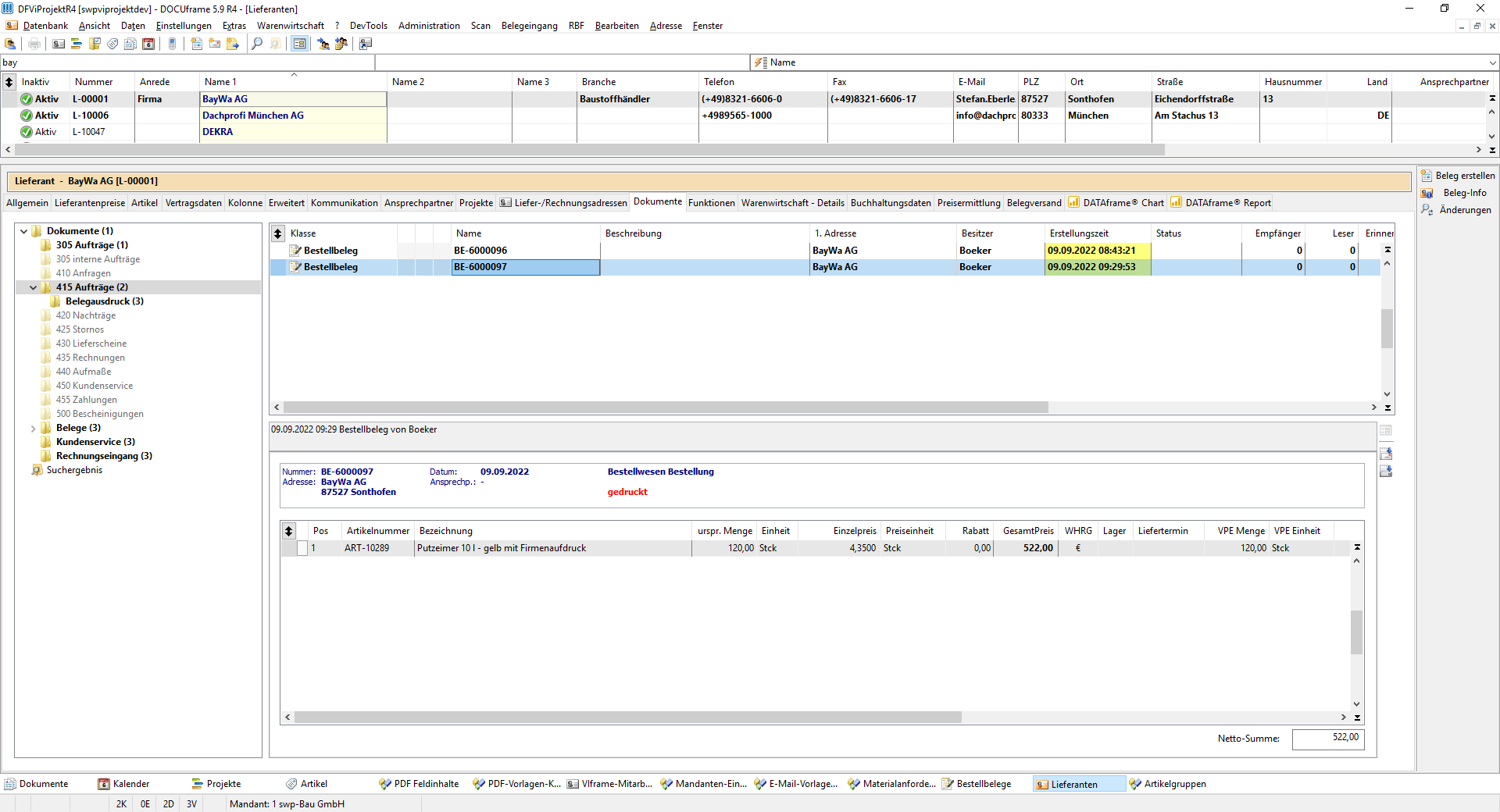Viewport: 1500px width, 812px height.
Task: Open the Name search field dropdown arrow
Action: click(1492, 62)
